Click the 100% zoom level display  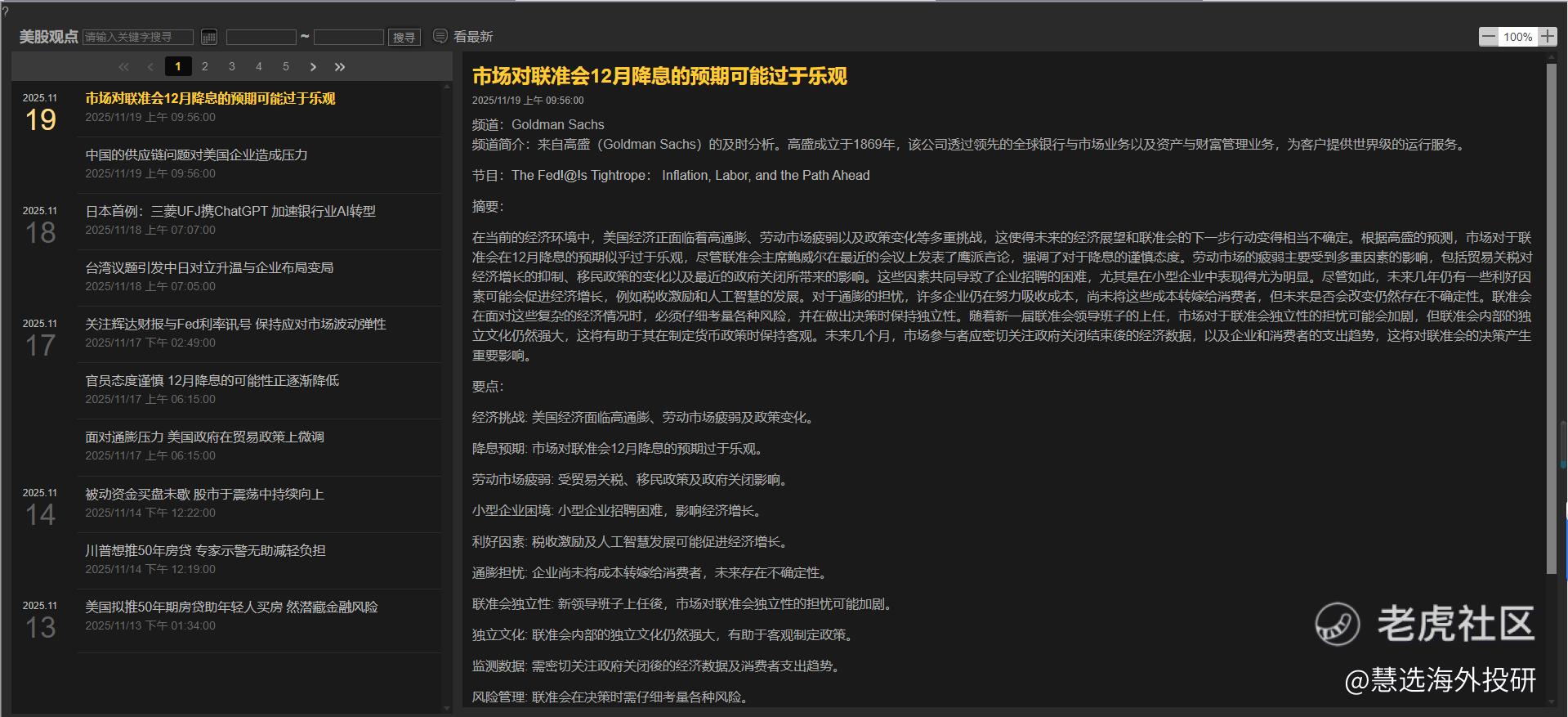click(1518, 37)
